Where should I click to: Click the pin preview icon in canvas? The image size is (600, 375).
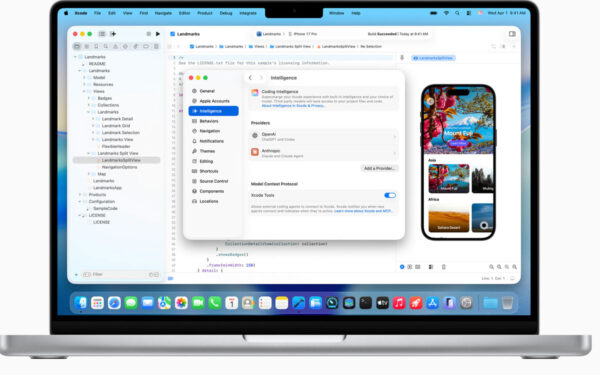[x=402, y=58]
